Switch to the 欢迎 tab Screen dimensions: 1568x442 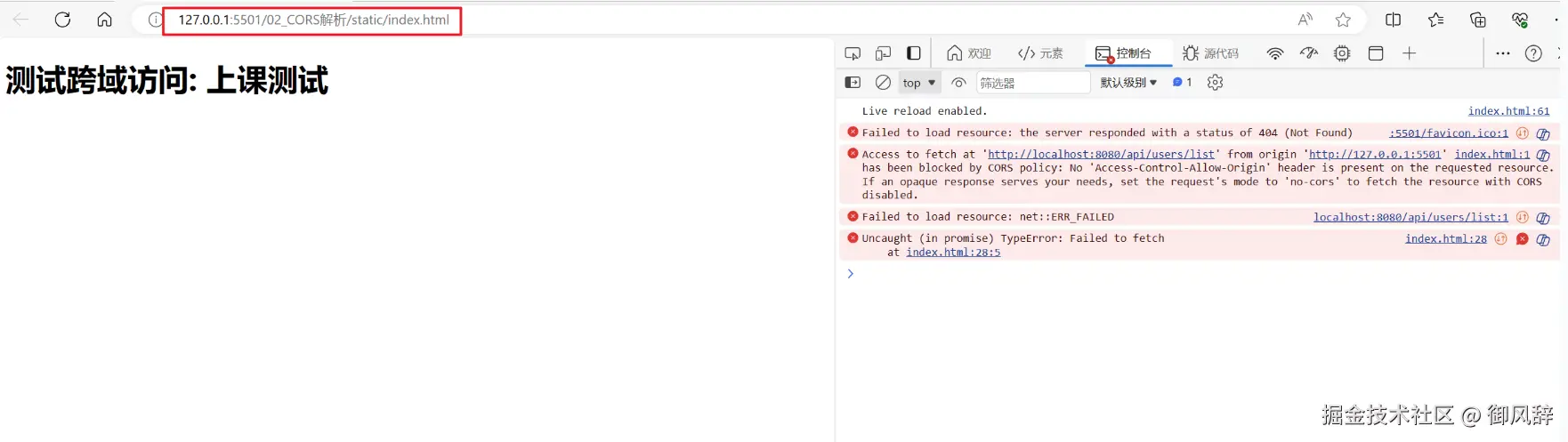pyautogui.click(x=969, y=53)
